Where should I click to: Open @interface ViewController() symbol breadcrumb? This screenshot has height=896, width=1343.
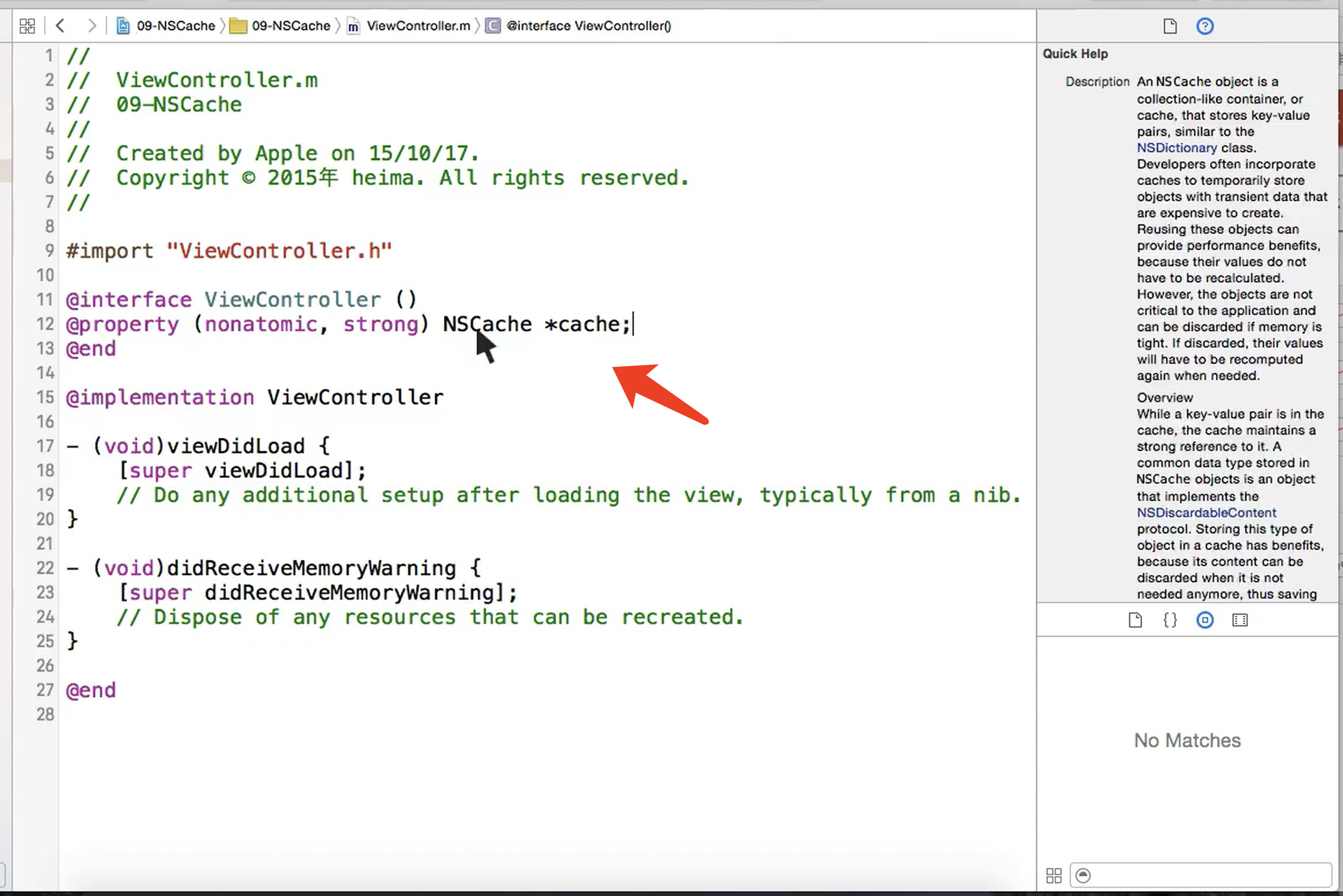pos(588,26)
